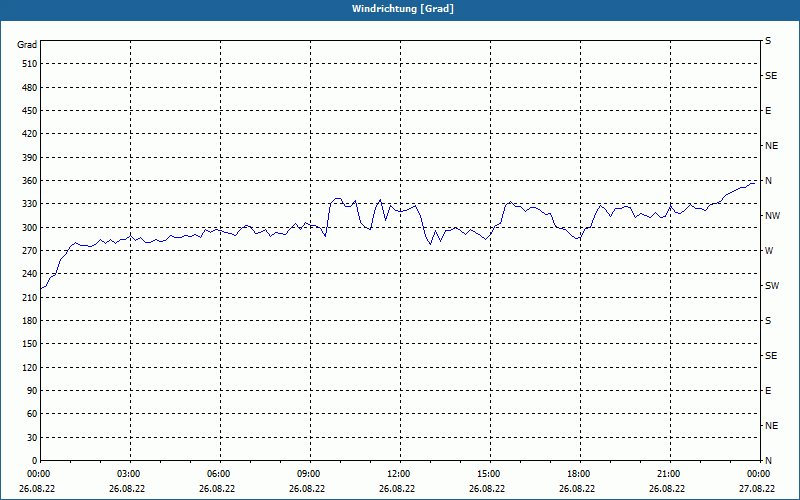Click the 00:00 label above 27.08.22
800x500 pixels.
pos(758,474)
